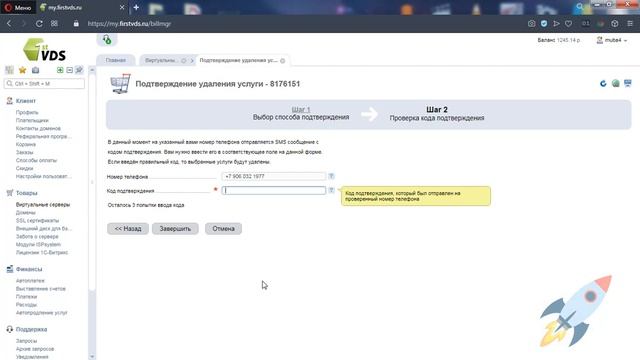Open new browser tab with plus

pos(136,7)
